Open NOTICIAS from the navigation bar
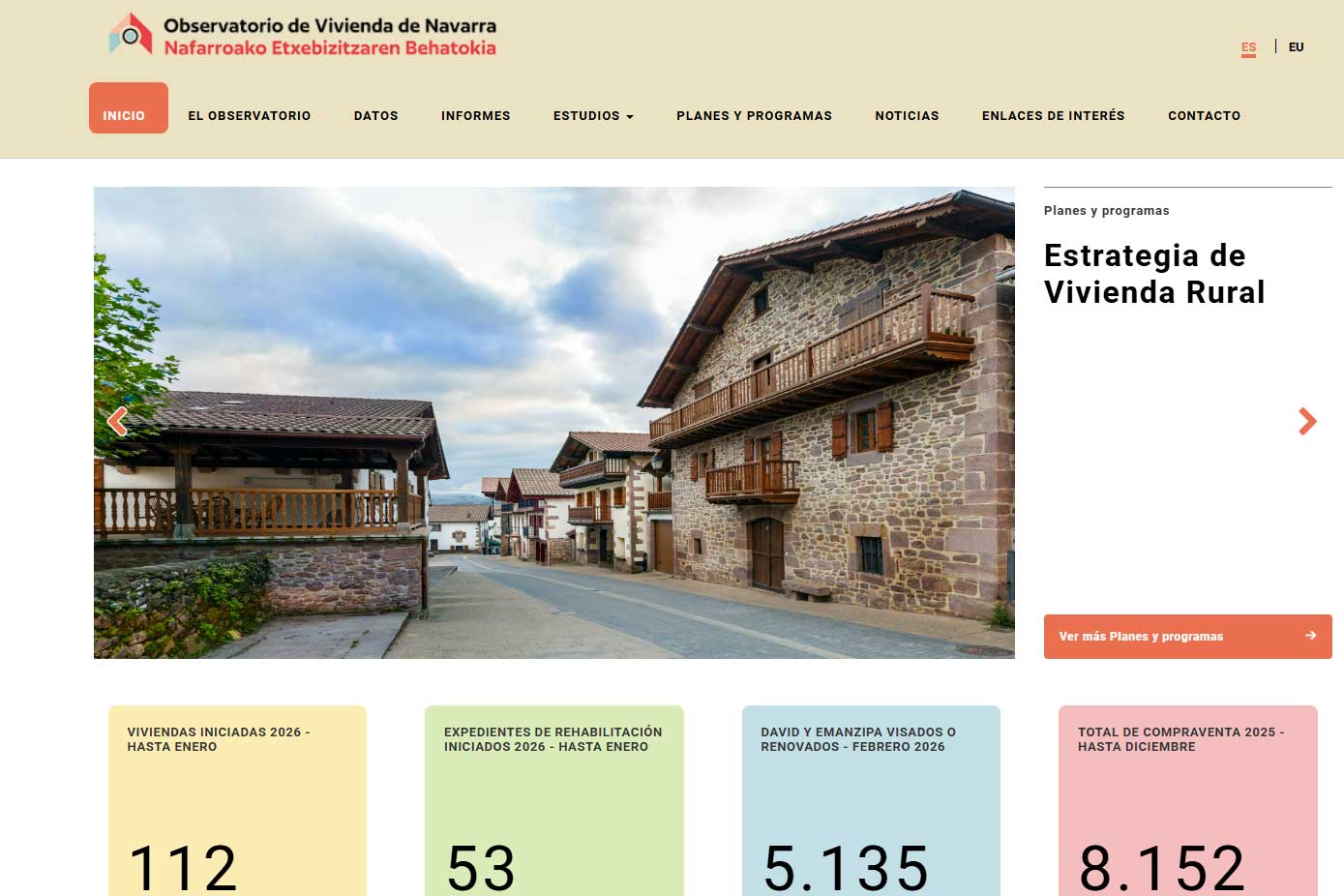Image resolution: width=1344 pixels, height=896 pixels. click(x=907, y=115)
